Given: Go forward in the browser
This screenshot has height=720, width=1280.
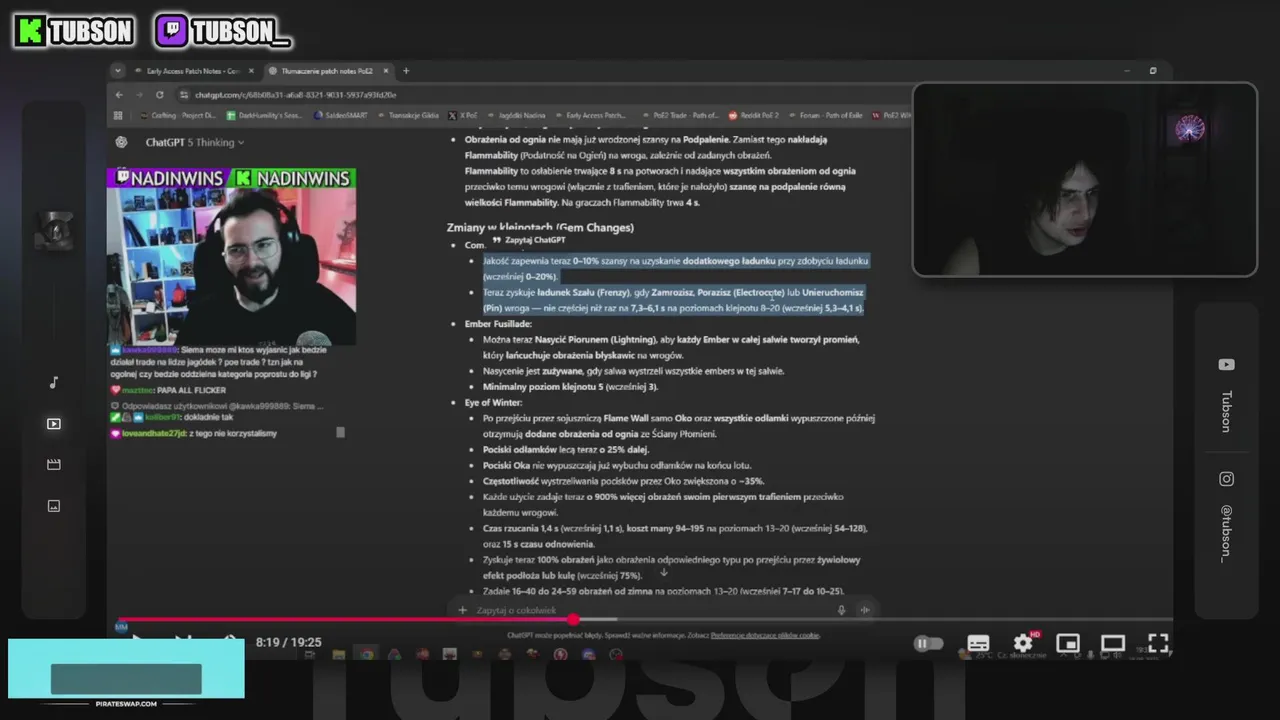Looking at the screenshot, I should (x=139, y=95).
